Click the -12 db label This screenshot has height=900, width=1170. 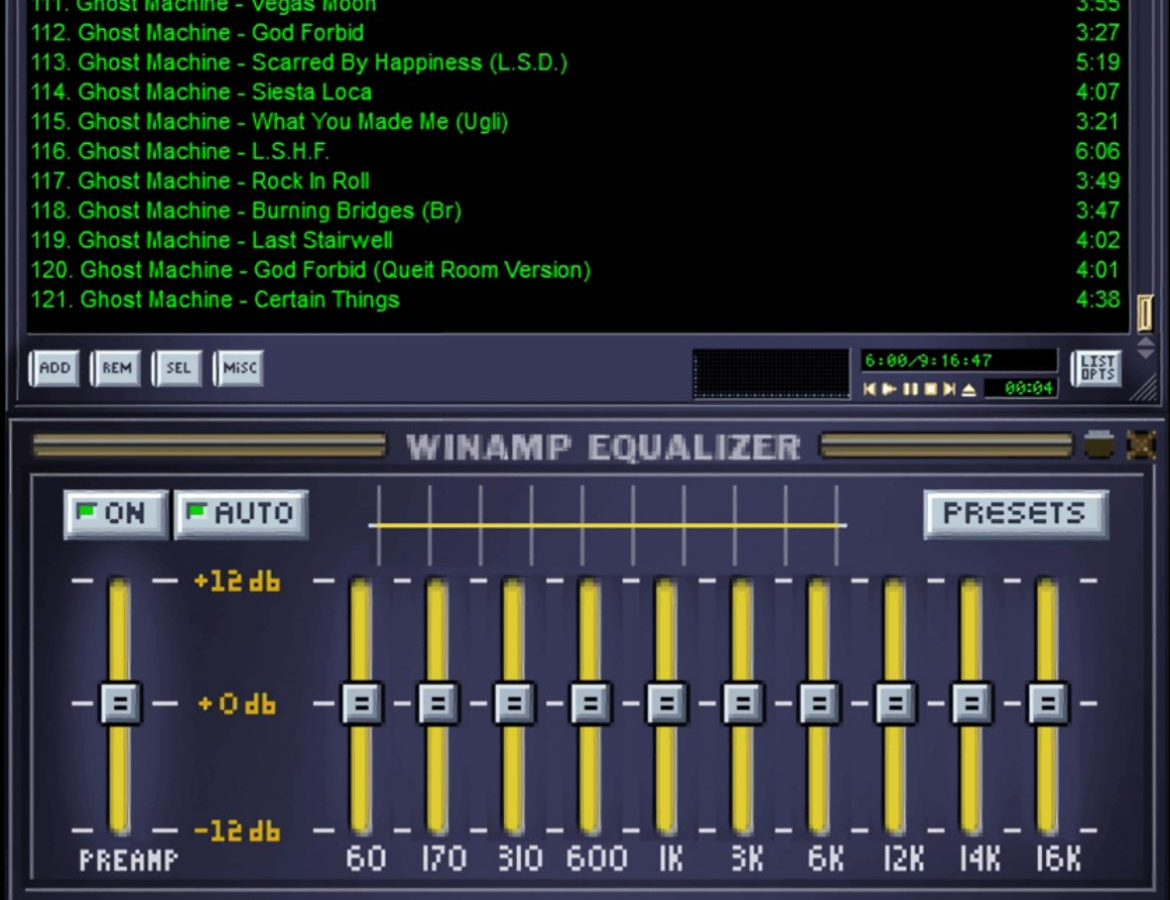237,830
